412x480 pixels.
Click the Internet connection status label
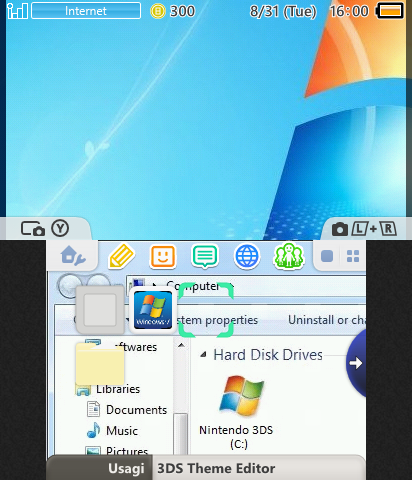click(86, 11)
